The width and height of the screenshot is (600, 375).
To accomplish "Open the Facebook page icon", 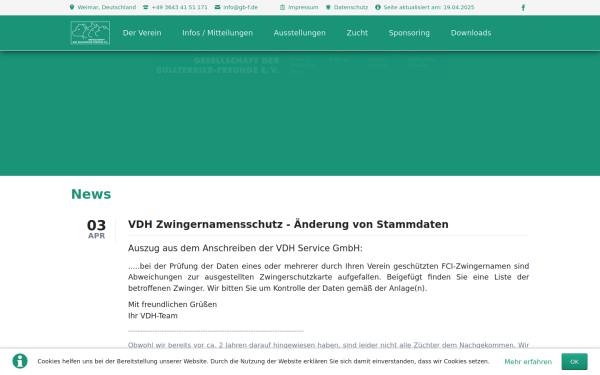I will 523,8.
